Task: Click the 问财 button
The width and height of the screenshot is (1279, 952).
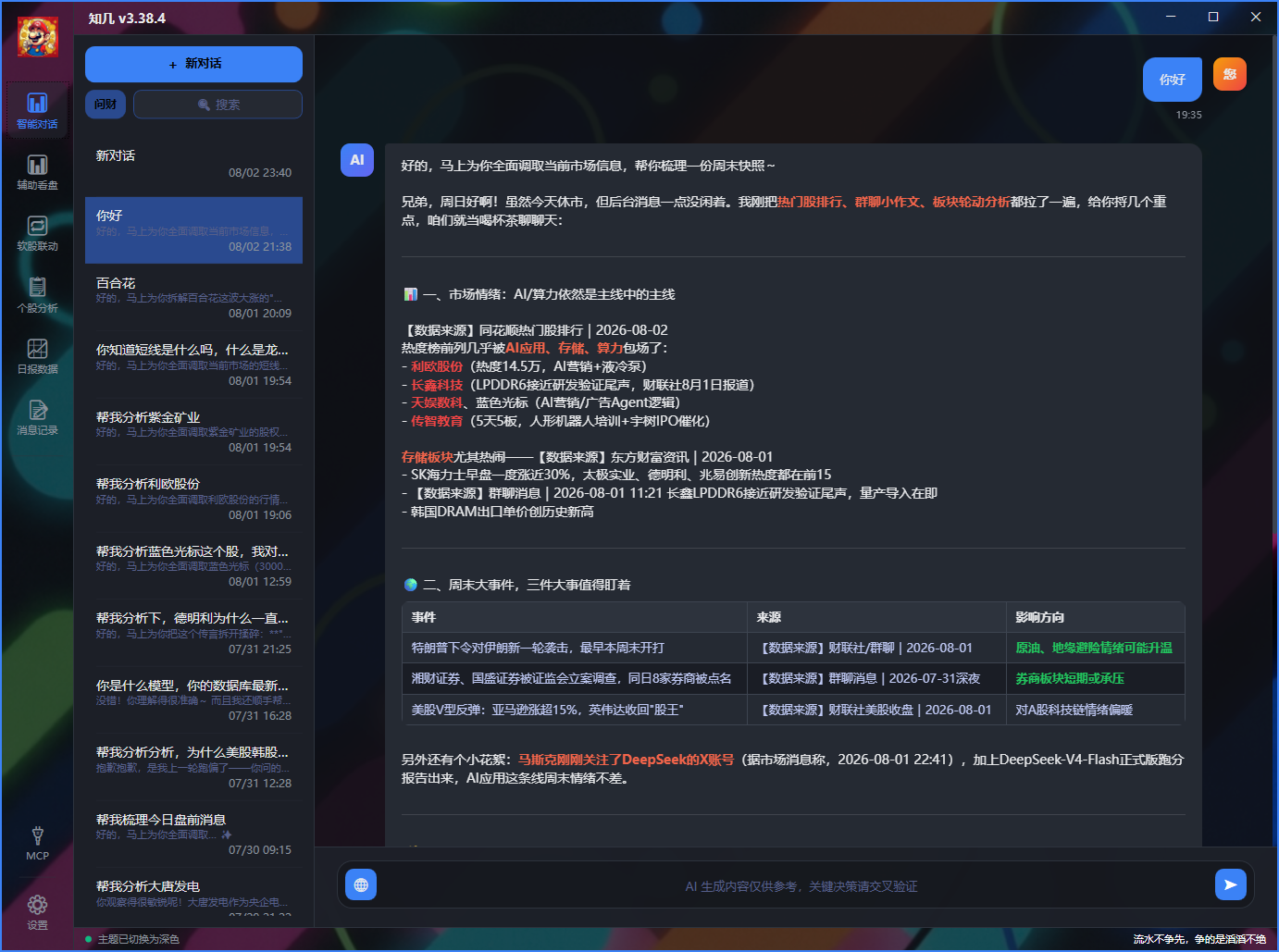Action: pos(106,105)
